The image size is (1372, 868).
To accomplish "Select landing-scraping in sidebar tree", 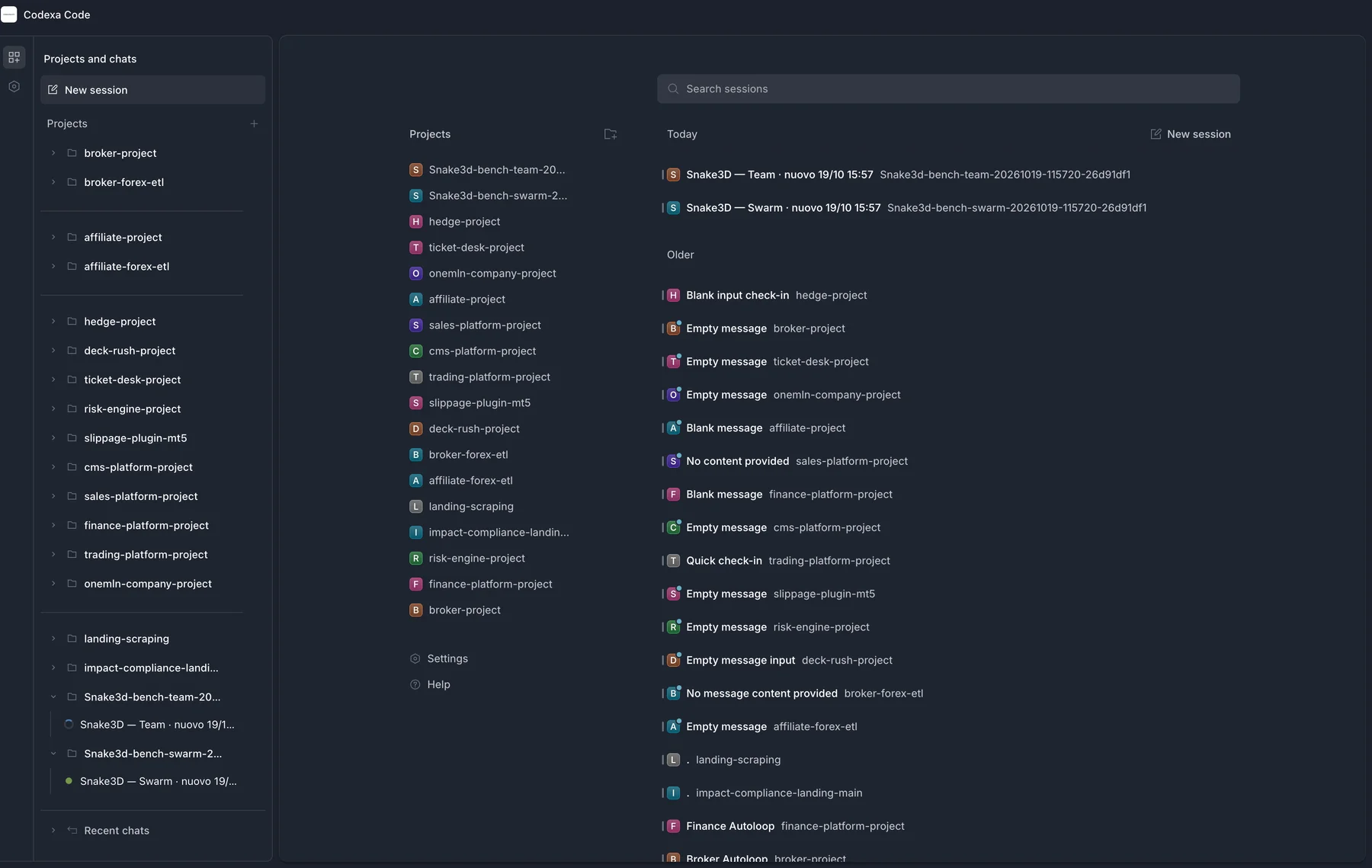I will pyautogui.click(x=127, y=639).
